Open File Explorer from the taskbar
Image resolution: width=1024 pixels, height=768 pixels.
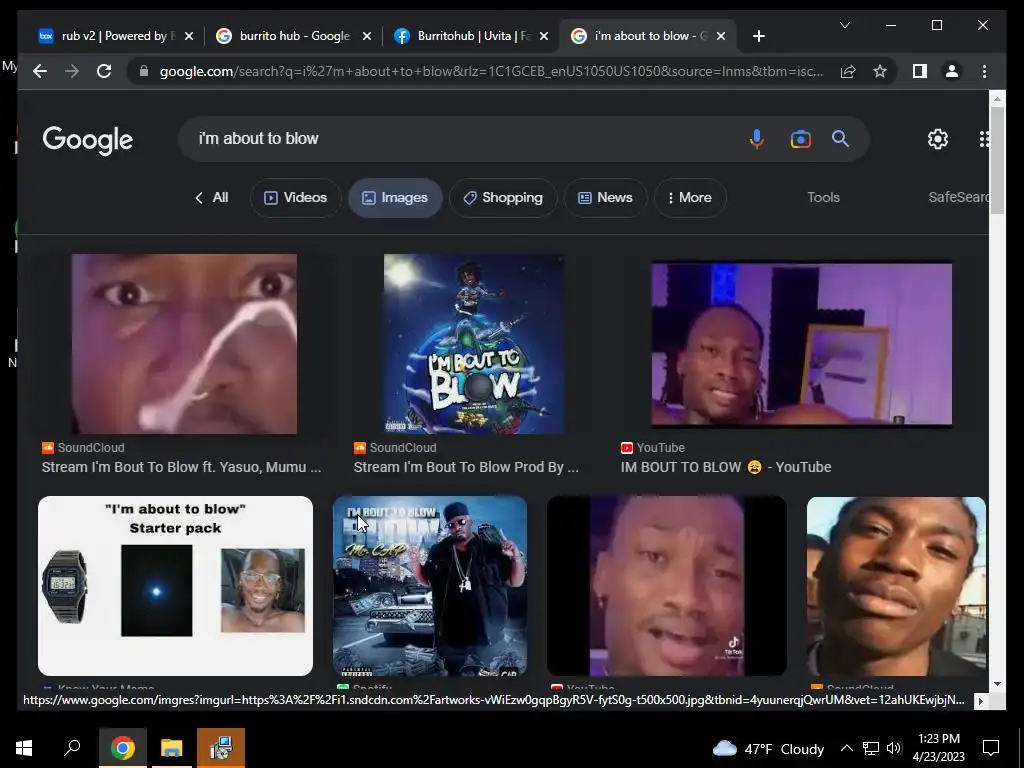(171, 748)
